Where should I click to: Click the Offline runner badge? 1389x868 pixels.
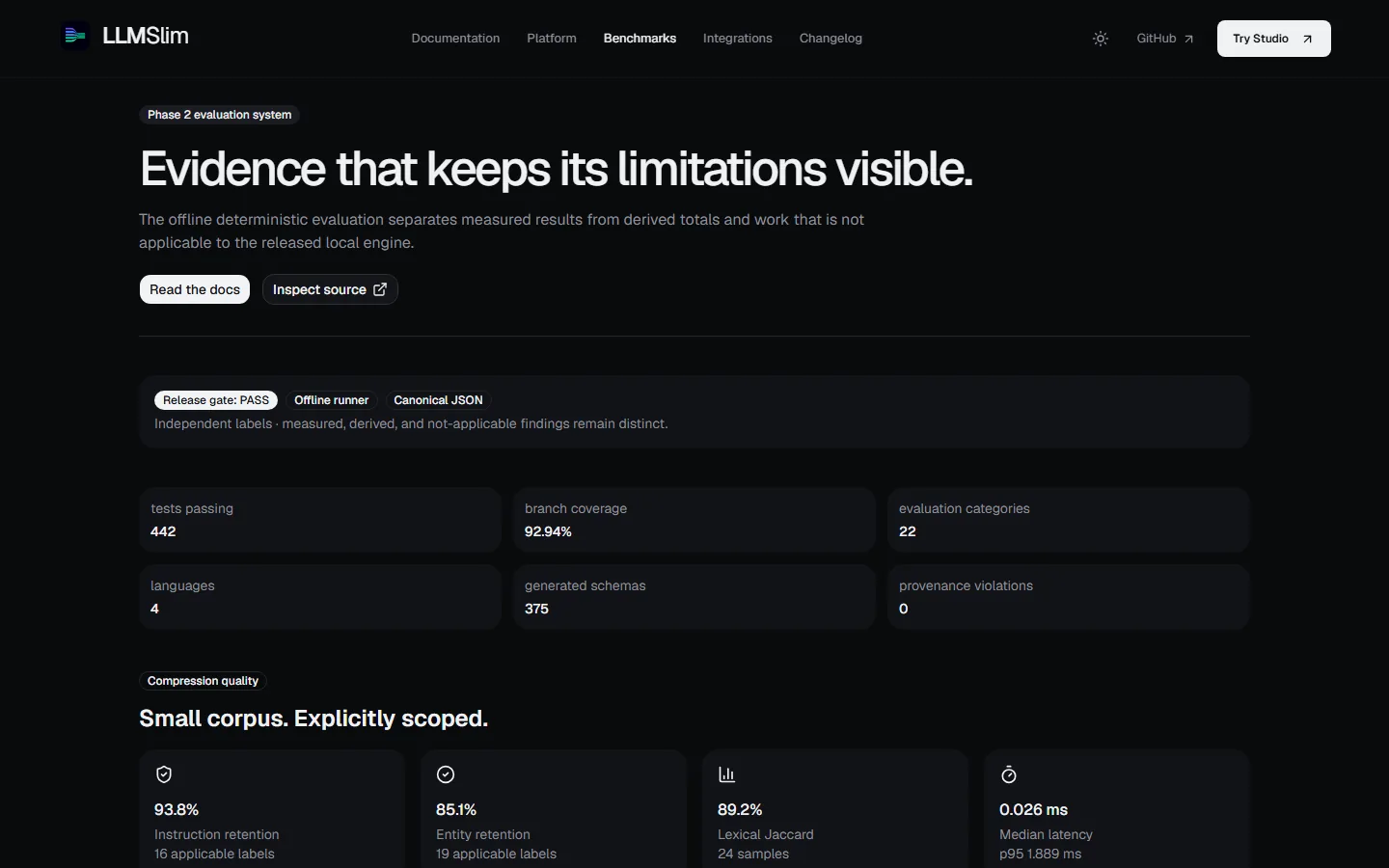click(x=331, y=400)
